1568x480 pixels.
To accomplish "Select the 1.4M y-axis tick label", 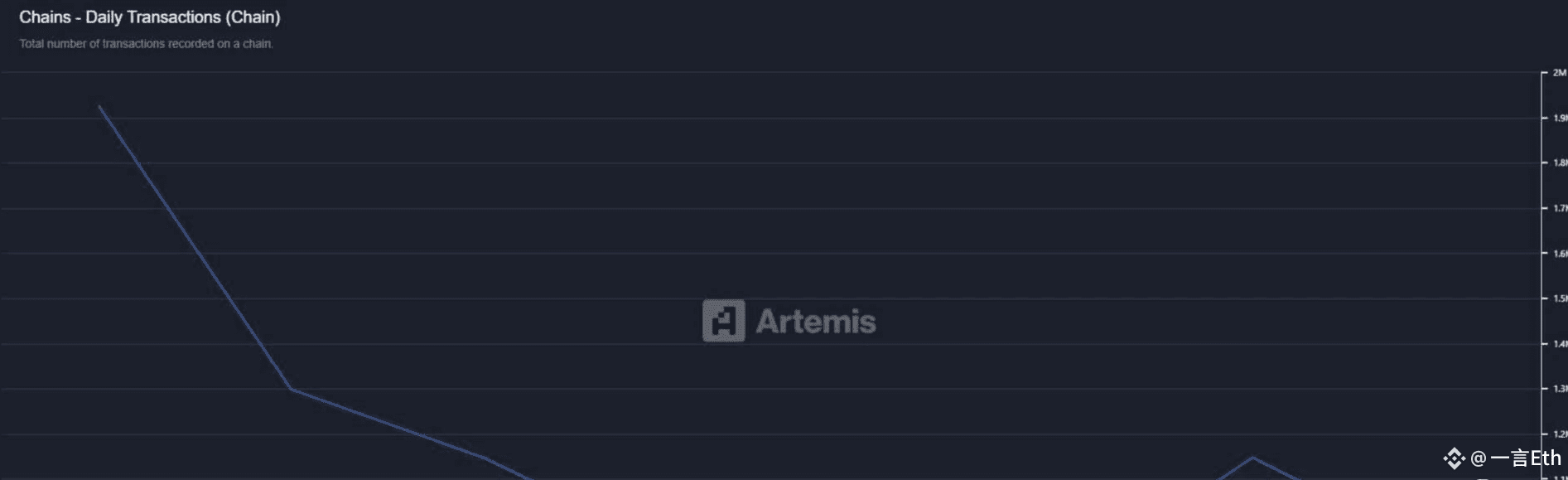I will [x=1560, y=343].
